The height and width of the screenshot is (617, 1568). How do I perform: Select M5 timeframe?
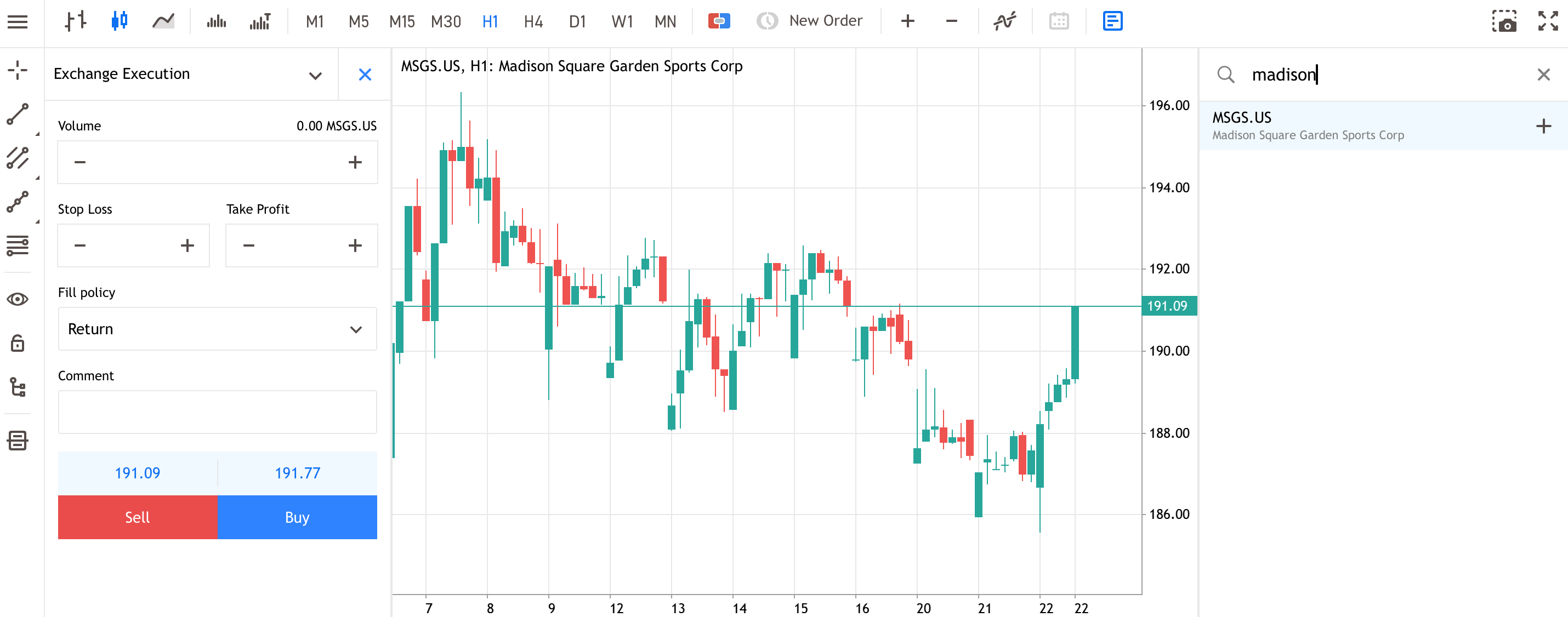(359, 22)
